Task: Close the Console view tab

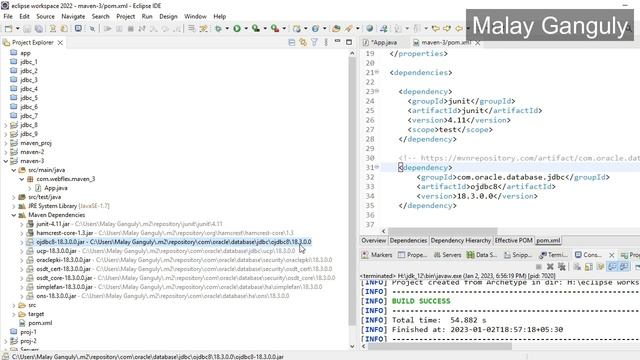Action: 611,255
